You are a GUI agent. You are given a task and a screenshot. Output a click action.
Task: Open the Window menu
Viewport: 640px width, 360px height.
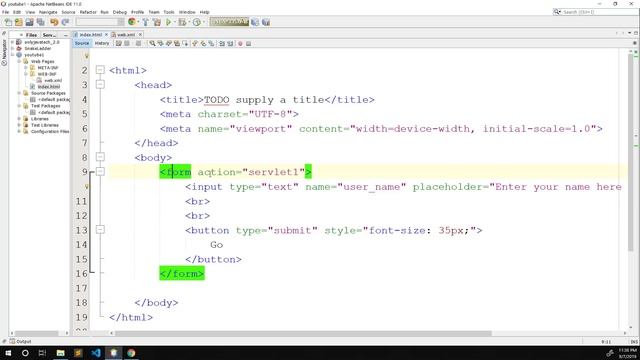pos(187,12)
